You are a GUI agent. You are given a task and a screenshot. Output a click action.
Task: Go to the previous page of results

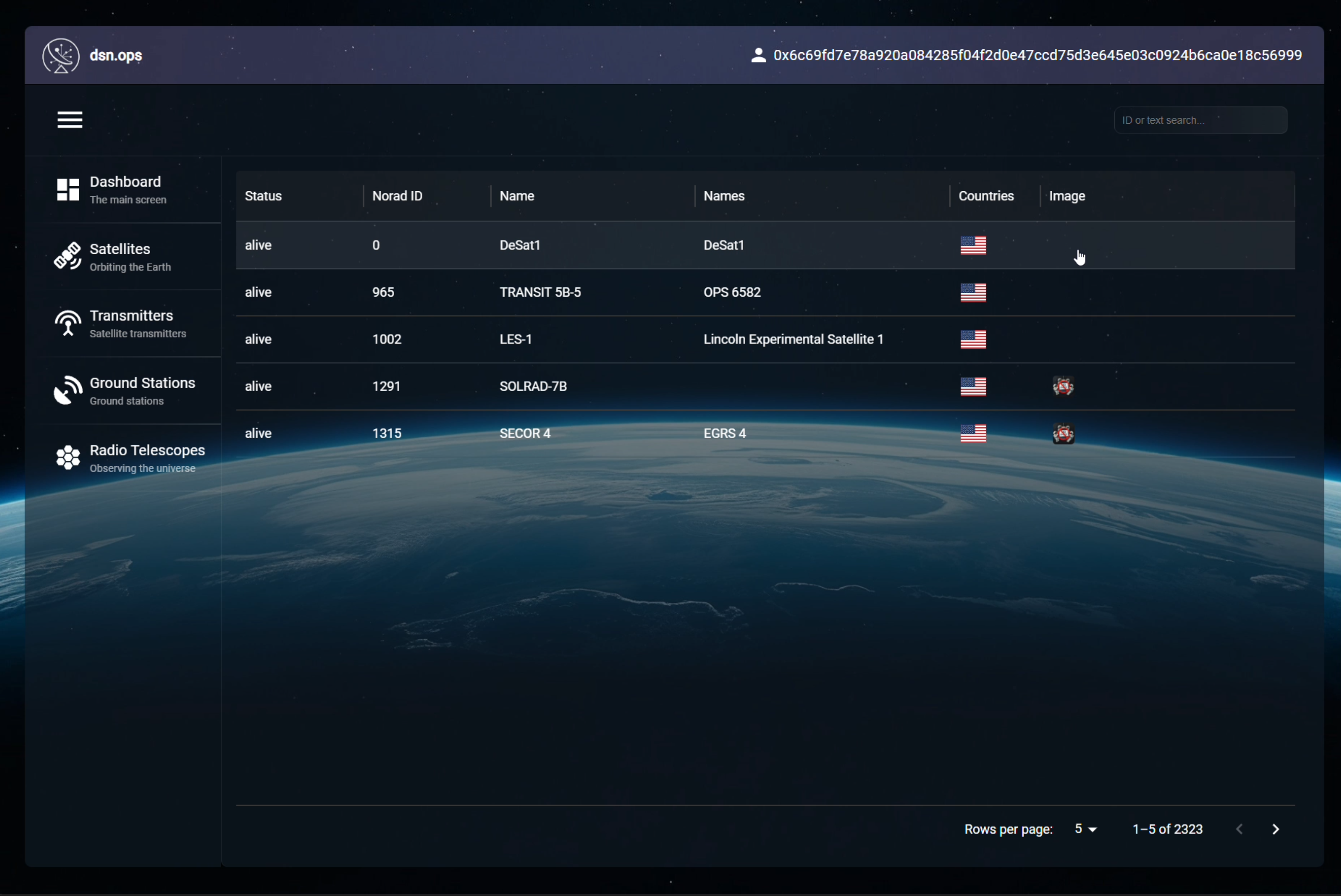(x=1239, y=829)
